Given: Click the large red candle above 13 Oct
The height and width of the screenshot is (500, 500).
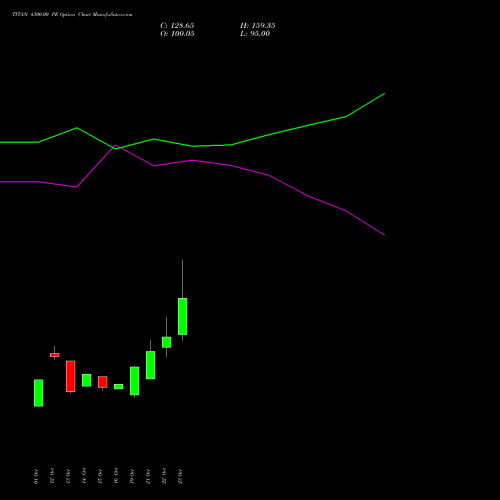Looking at the screenshot, I should point(71,376).
